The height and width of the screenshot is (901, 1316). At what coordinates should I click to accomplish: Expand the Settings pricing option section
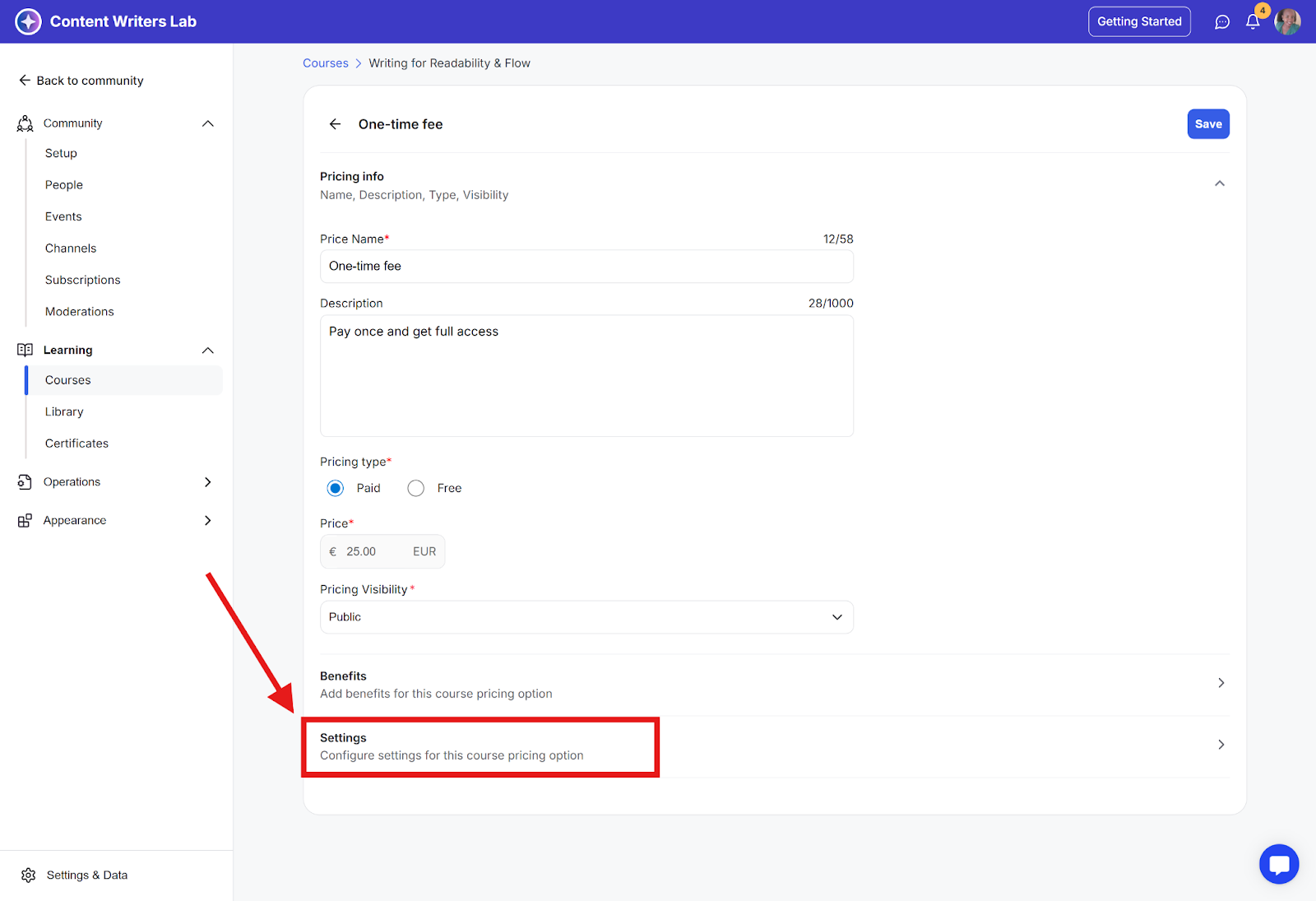[1221, 745]
